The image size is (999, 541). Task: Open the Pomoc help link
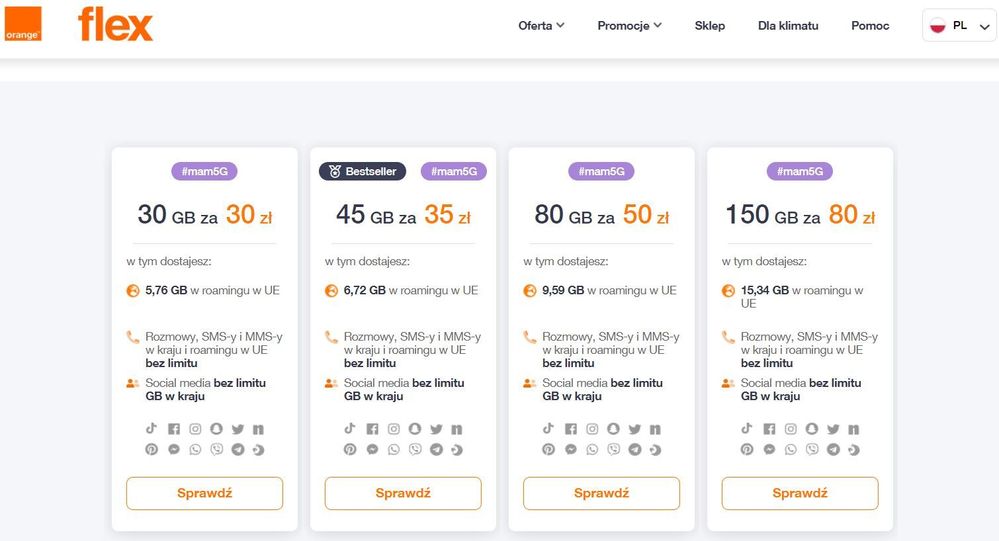(x=870, y=26)
